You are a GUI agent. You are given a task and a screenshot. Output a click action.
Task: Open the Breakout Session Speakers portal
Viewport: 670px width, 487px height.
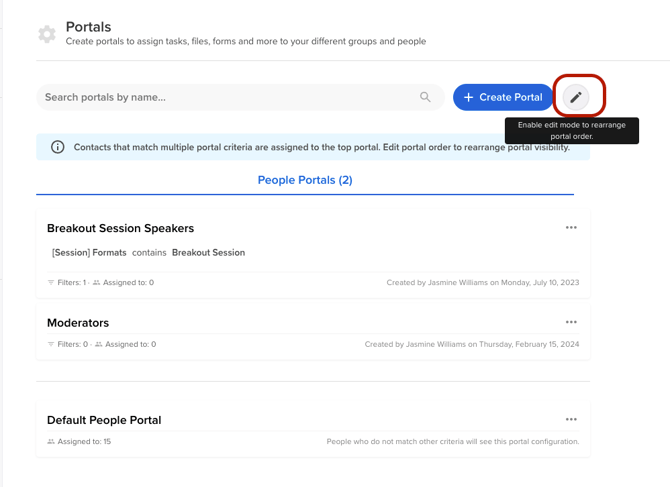(120, 229)
